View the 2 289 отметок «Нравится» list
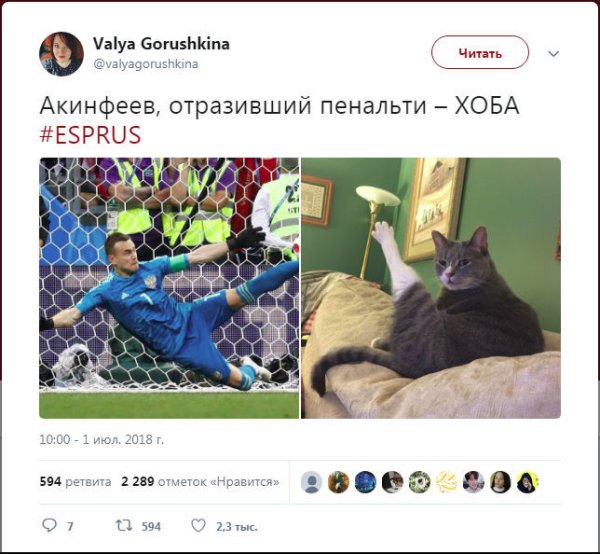 click(200, 482)
